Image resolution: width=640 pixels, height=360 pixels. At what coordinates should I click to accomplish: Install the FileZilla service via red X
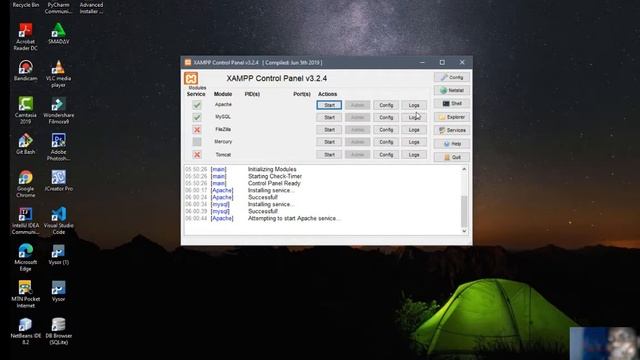(x=197, y=130)
